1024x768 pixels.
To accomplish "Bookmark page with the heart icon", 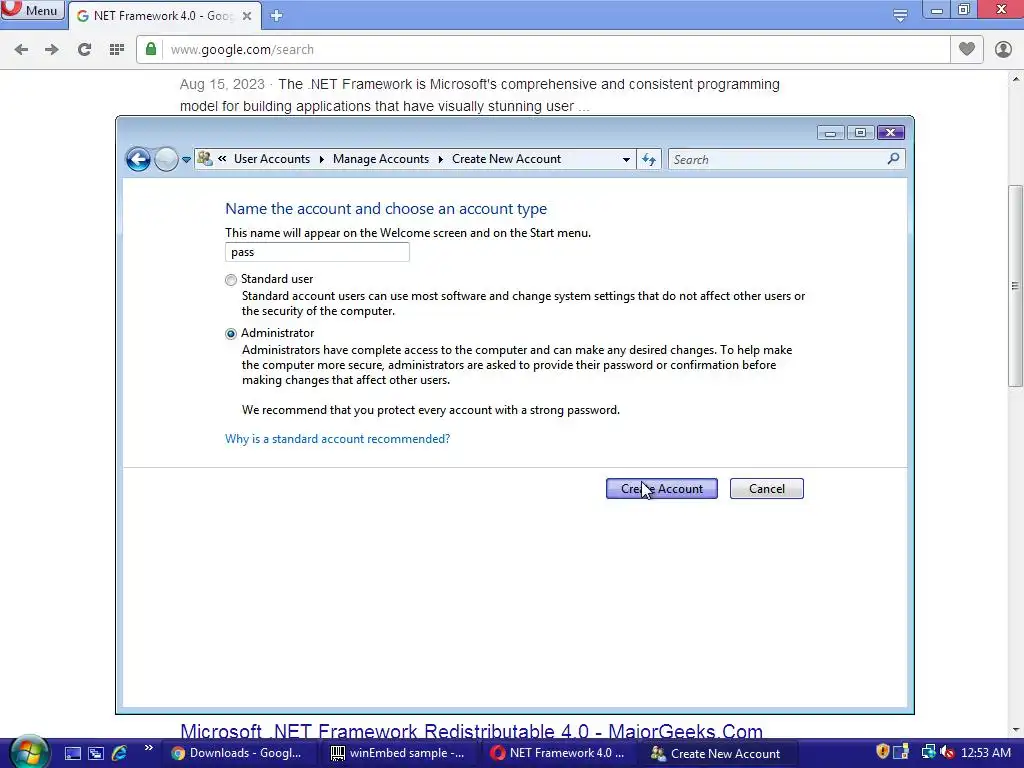I will click(967, 49).
